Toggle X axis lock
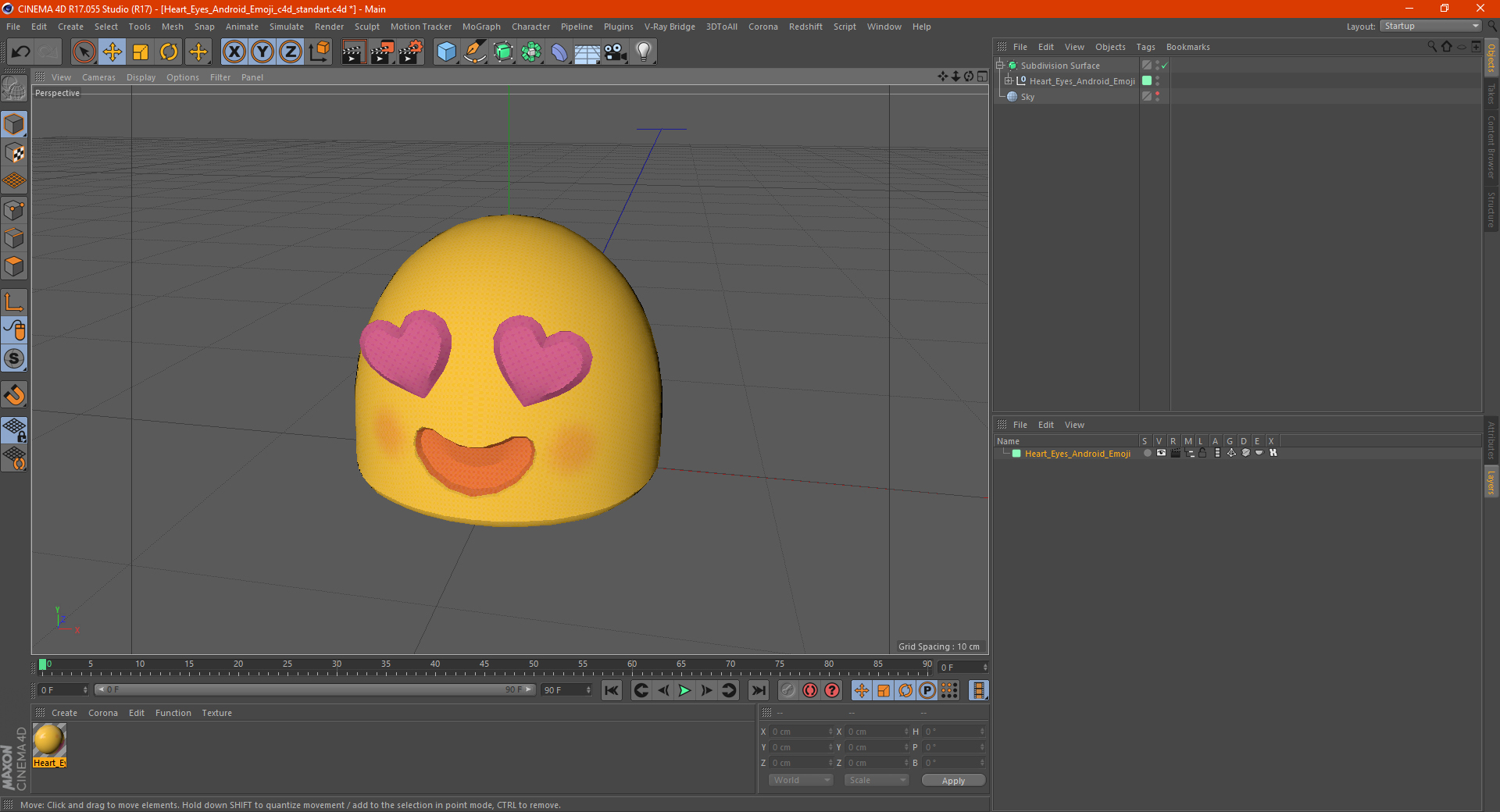The image size is (1500, 812). (x=234, y=52)
